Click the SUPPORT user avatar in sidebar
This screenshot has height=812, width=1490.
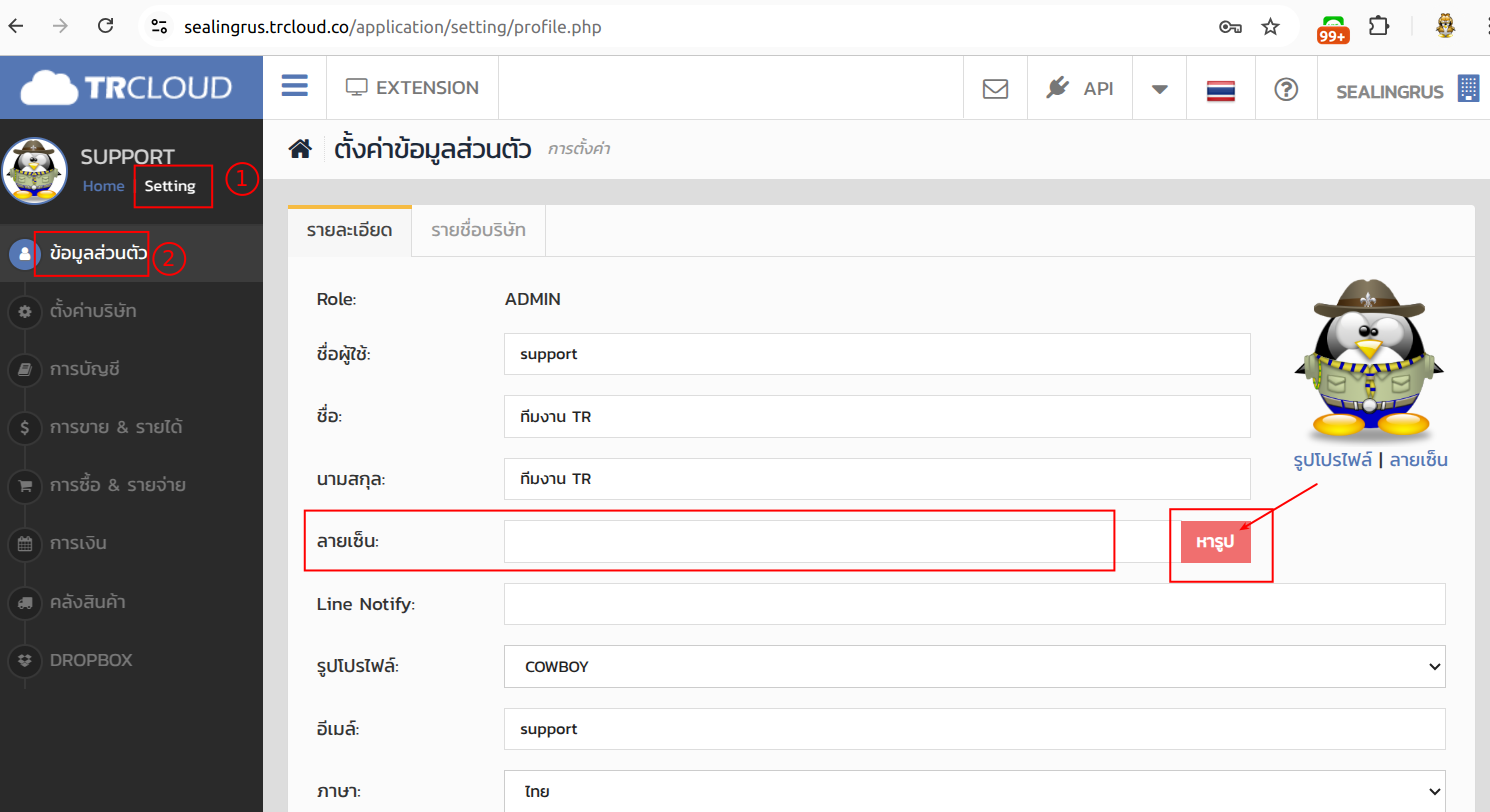pyautogui.click(x=35, y=171)
